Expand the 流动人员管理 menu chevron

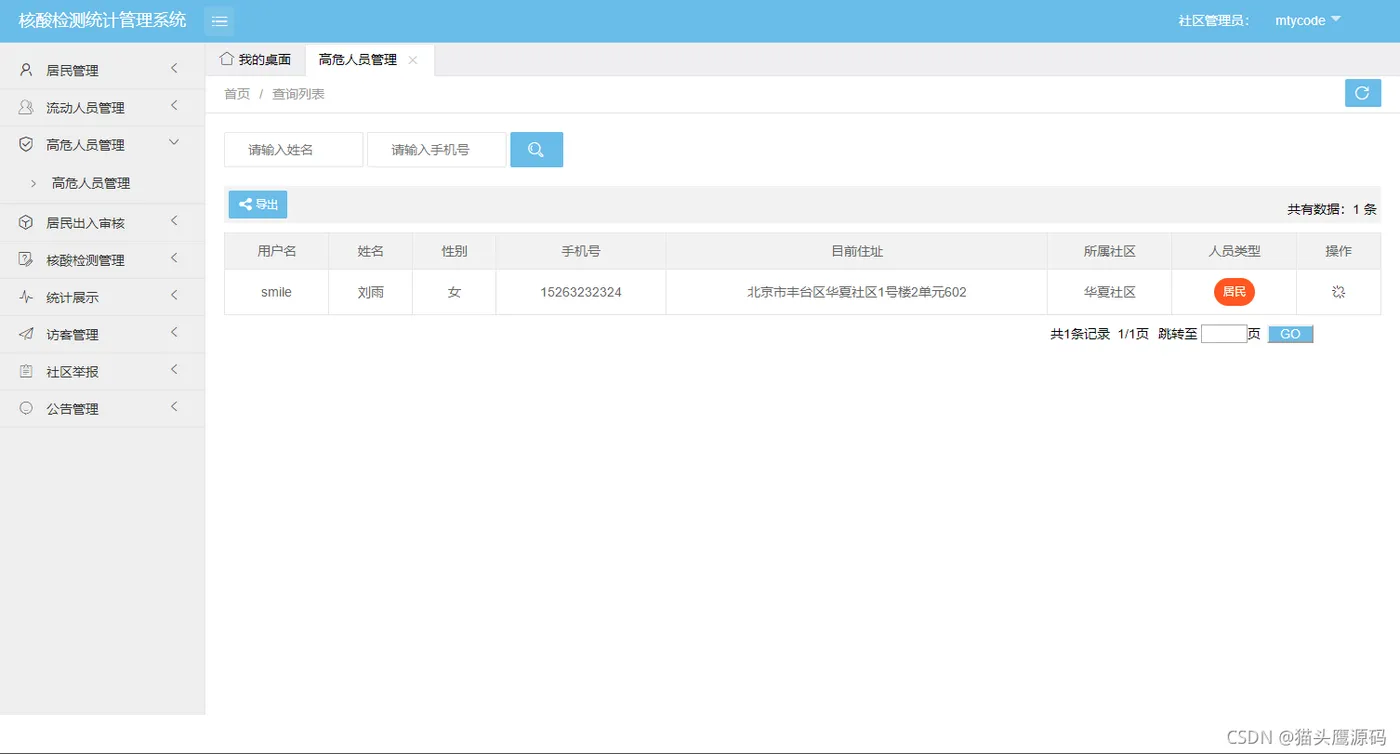click(174, 106)
